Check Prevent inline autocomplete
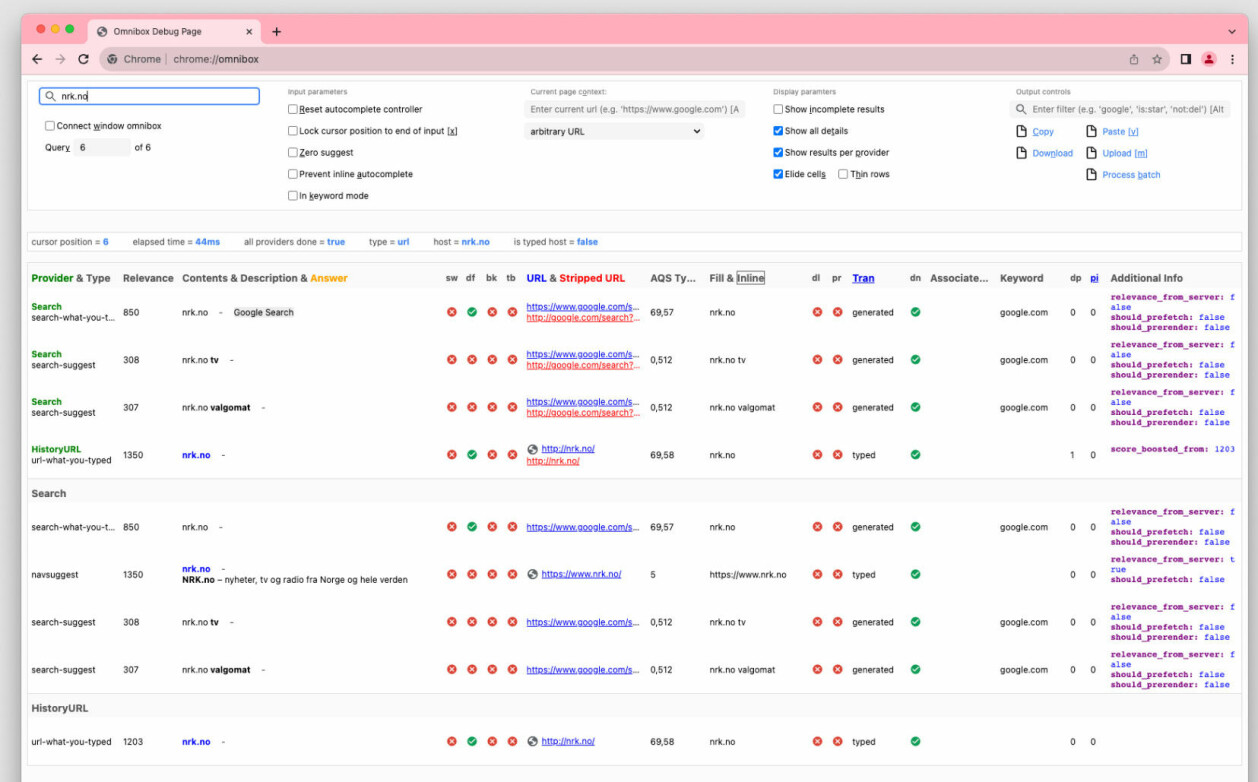 293,174
